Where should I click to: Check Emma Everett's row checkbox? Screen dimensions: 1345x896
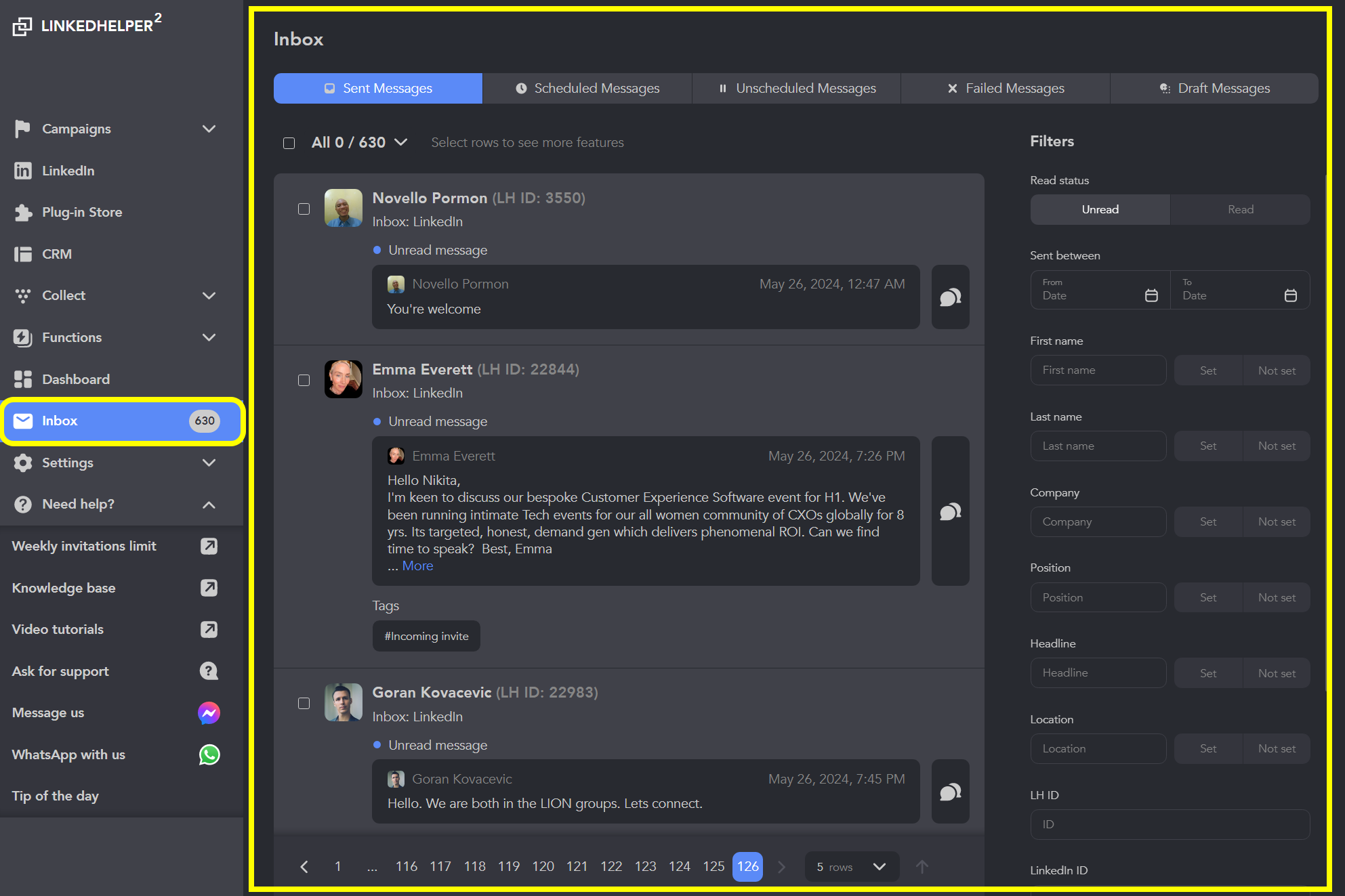[x=304, y=381]
